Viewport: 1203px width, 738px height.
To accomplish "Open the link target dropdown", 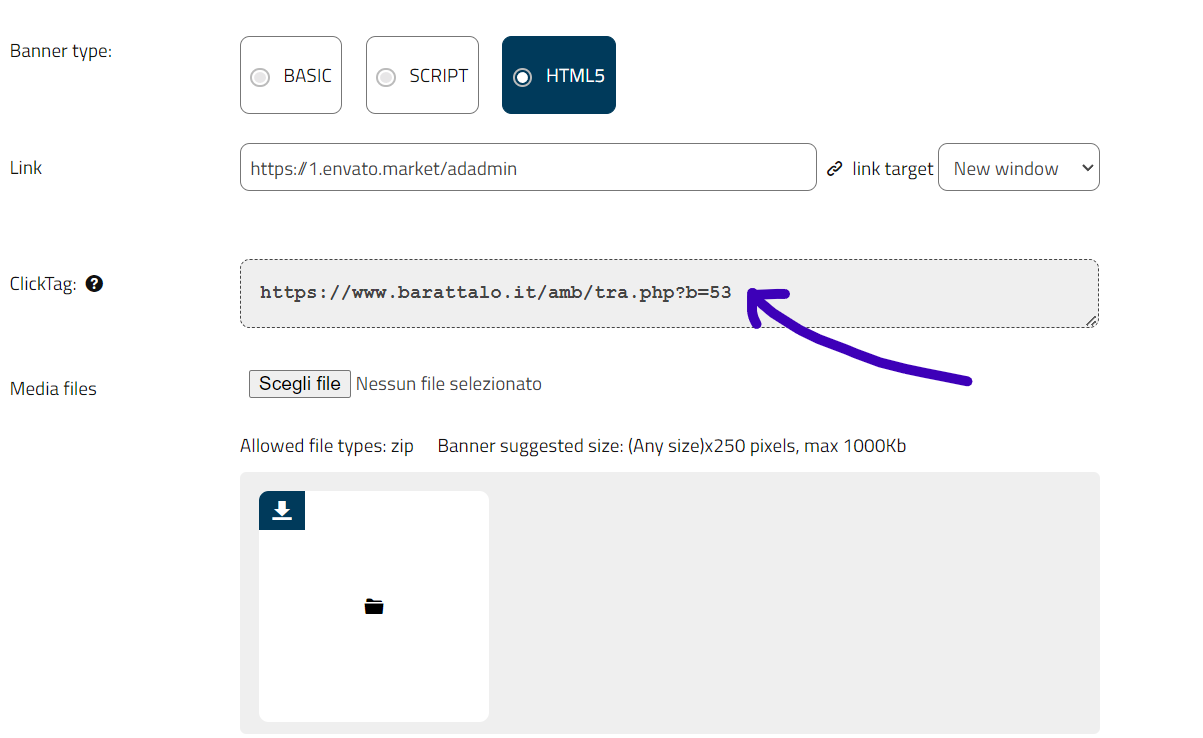I will [x=1018, y=168].
